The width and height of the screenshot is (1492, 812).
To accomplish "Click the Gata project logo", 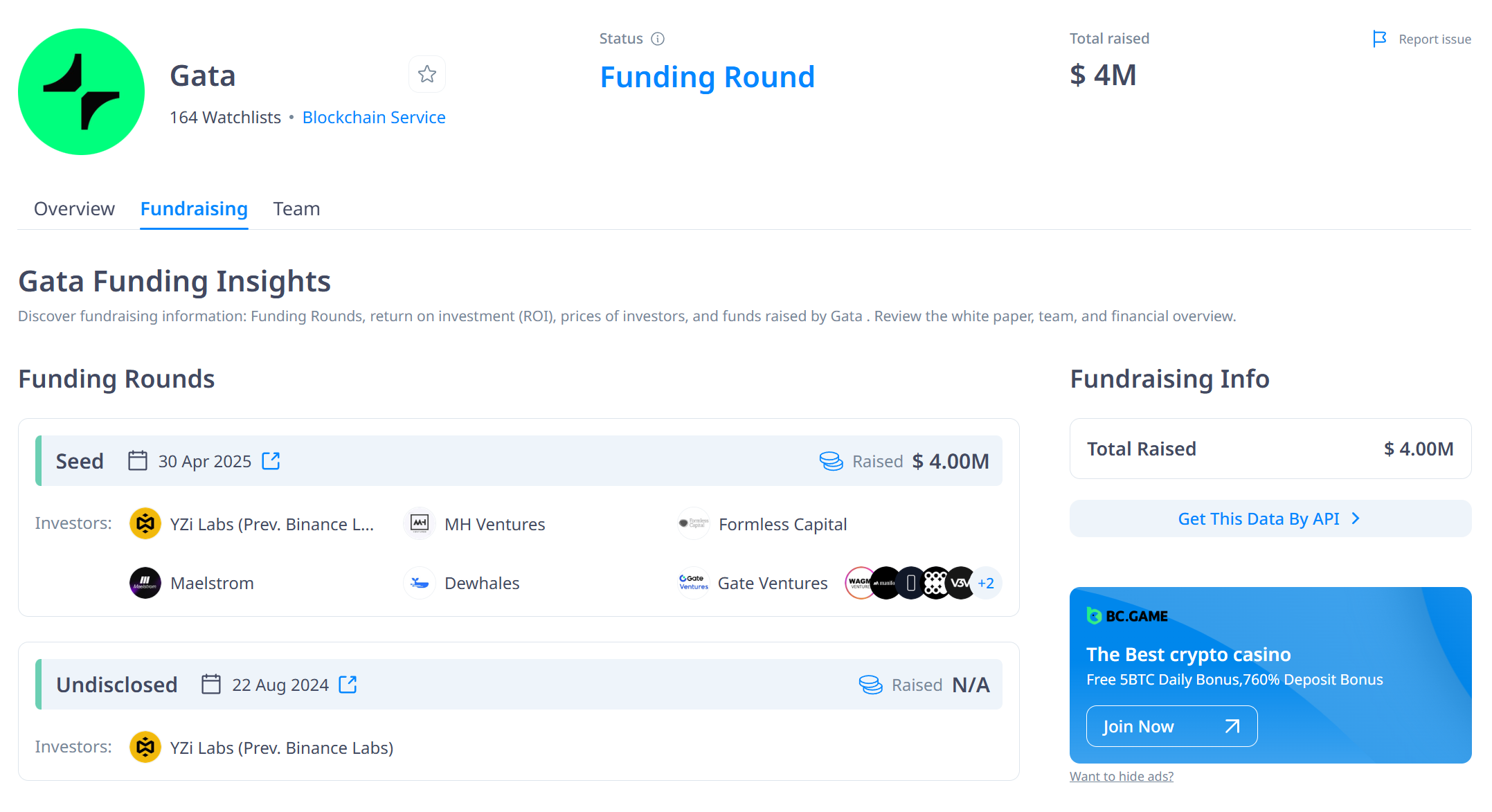I will (x=82, y=91).
